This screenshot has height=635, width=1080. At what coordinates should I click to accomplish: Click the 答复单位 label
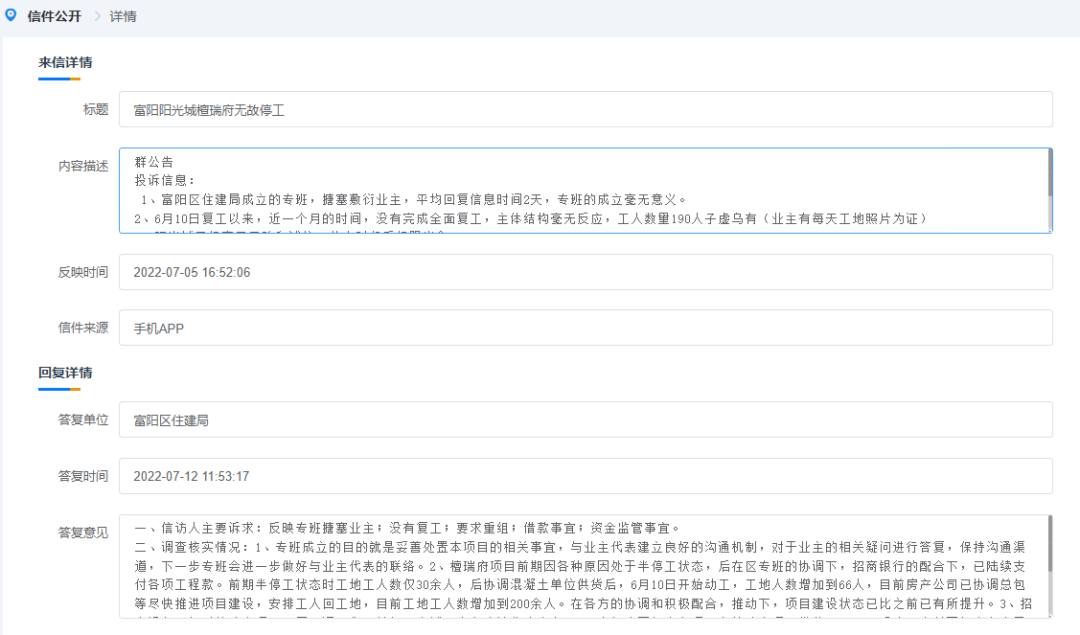click(83, 420)
